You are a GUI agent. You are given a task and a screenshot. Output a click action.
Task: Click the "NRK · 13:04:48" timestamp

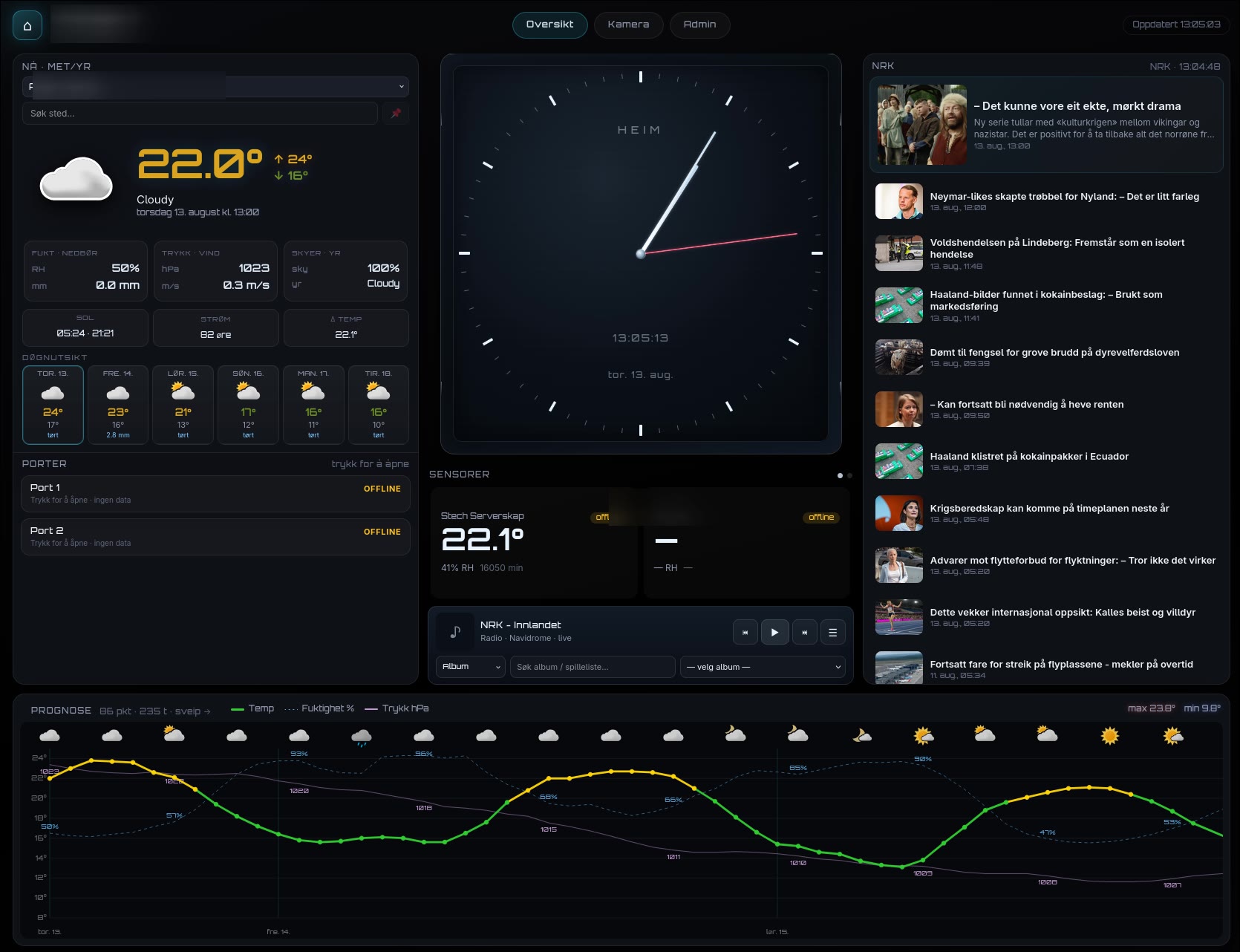tap(1184, 67)
